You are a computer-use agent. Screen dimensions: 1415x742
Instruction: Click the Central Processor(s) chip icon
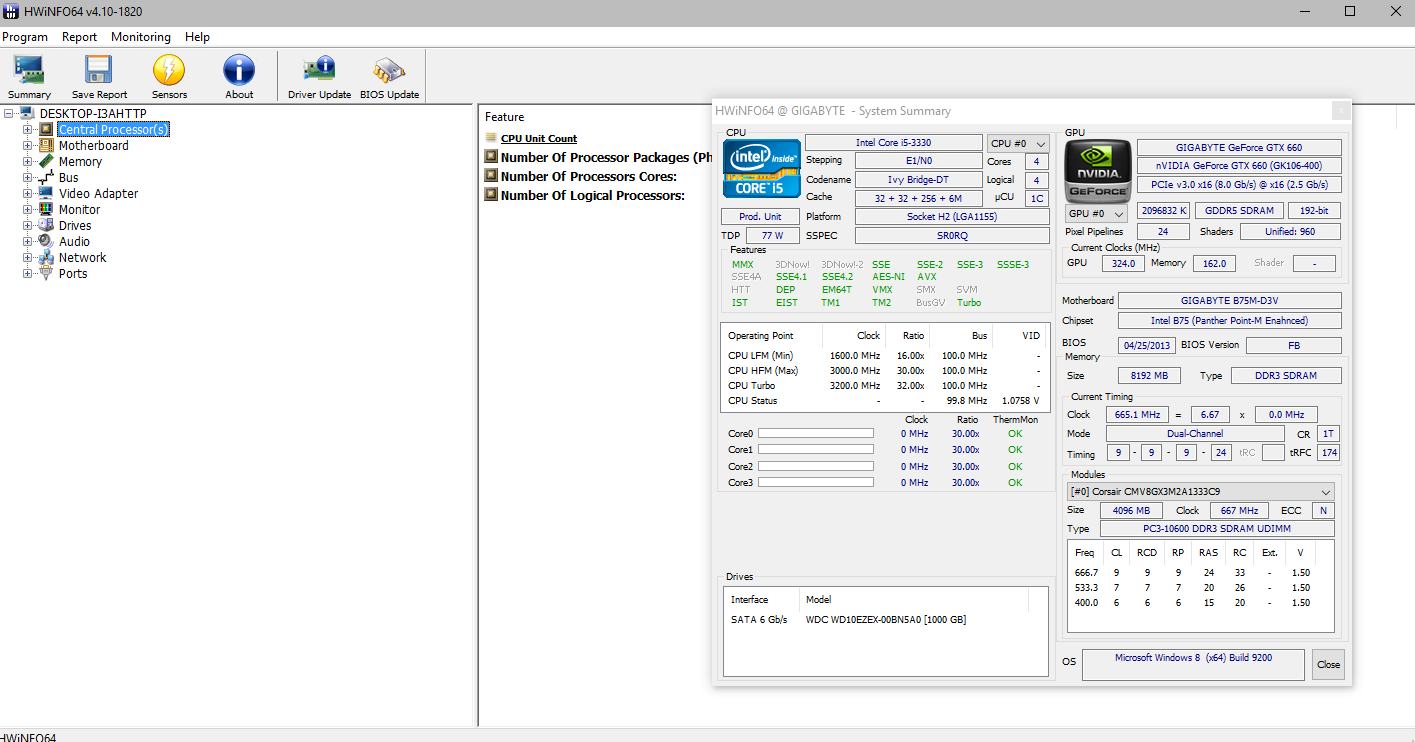[x=46, y=129]
